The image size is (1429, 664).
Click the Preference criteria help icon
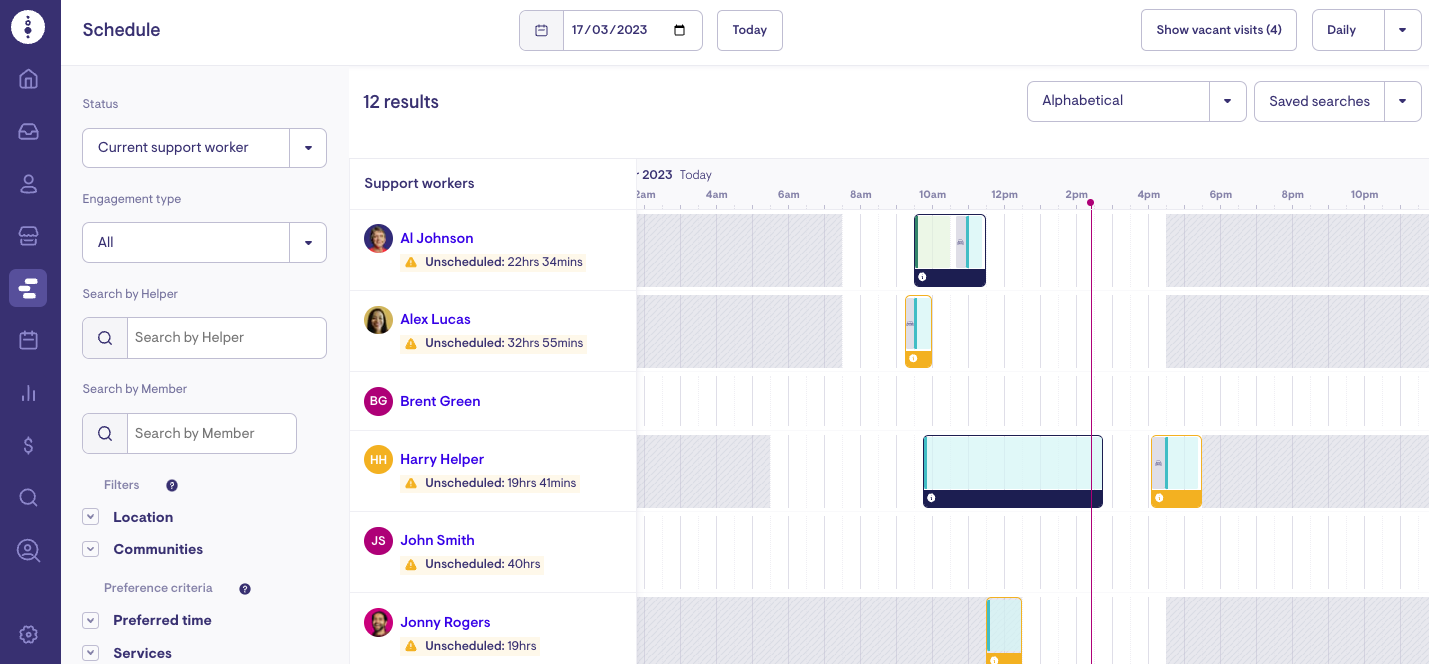coord(245,589)
